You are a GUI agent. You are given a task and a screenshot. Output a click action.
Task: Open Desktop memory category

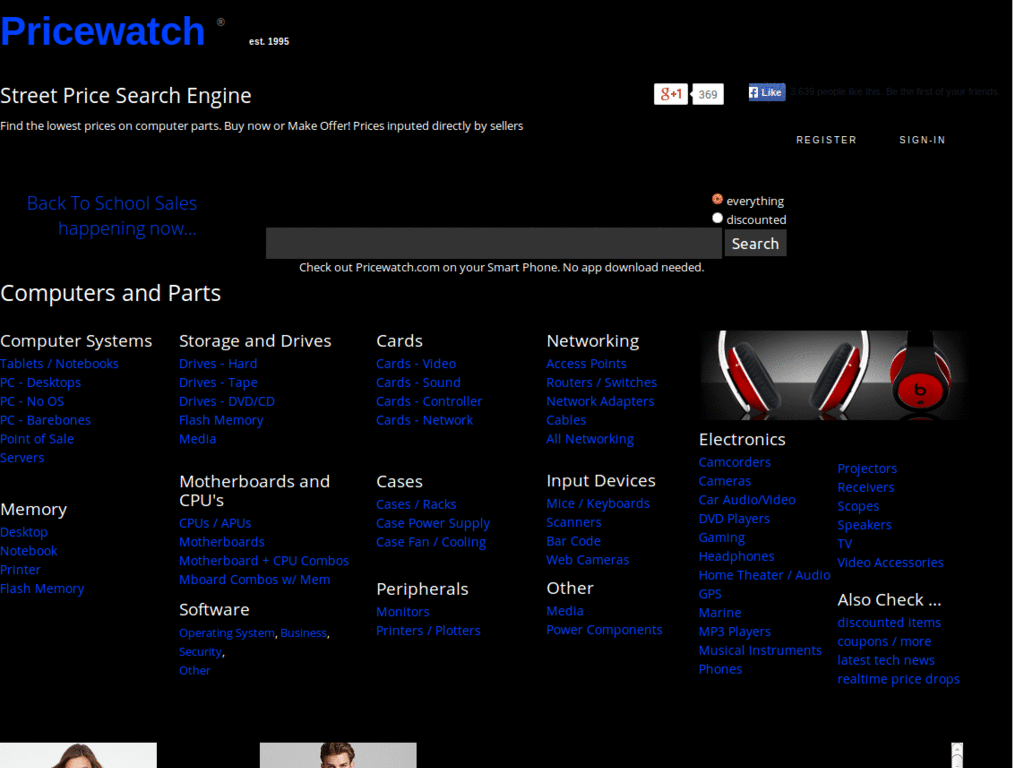tap(24, 532)
